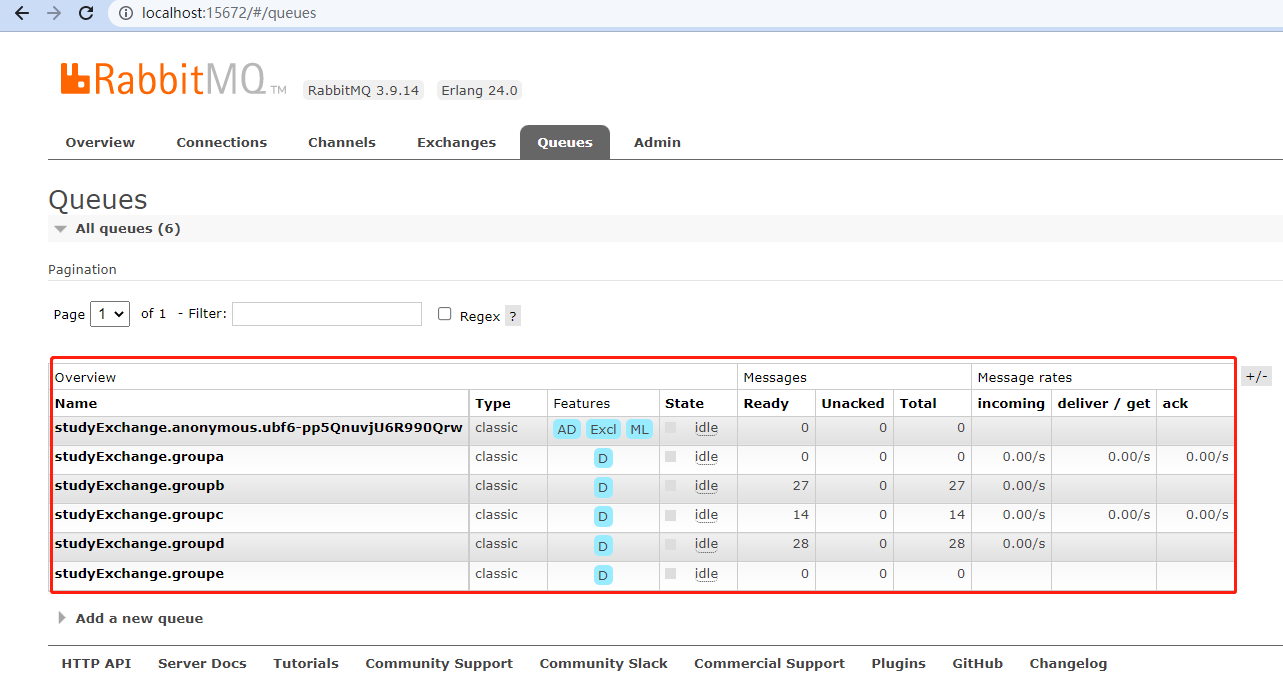1283x685 pixels.
Task: Open the studyExchange.groupc queue
Action: click(x=139, y=515)
